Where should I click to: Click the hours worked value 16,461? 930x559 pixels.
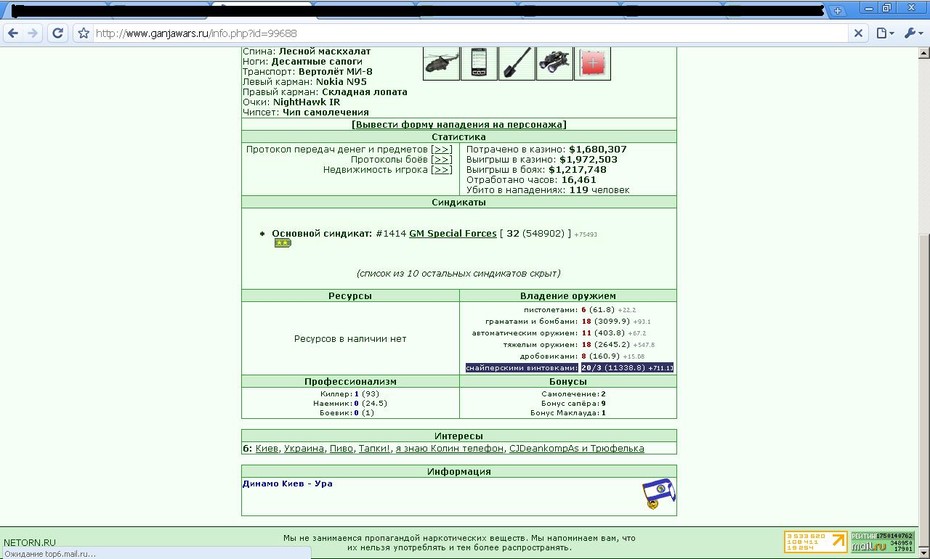click(578, 180)
